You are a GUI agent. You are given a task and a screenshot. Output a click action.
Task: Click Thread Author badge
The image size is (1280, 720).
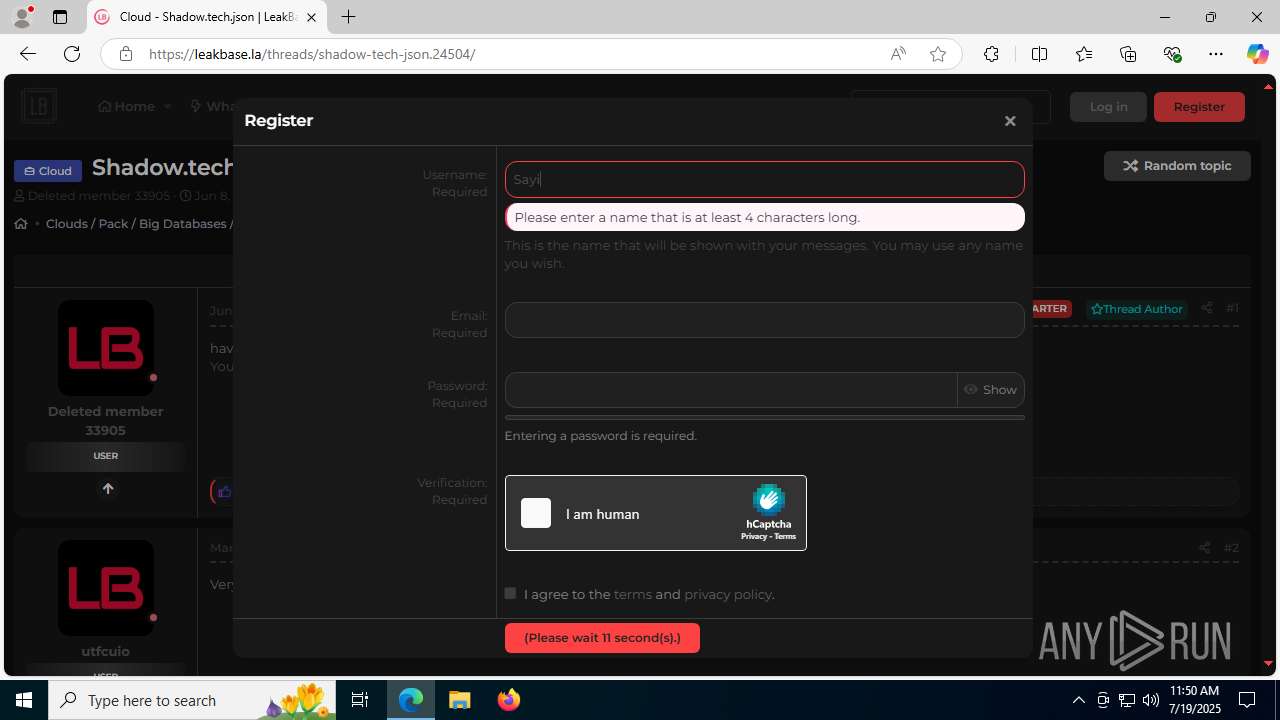(x=1137, y=309)
